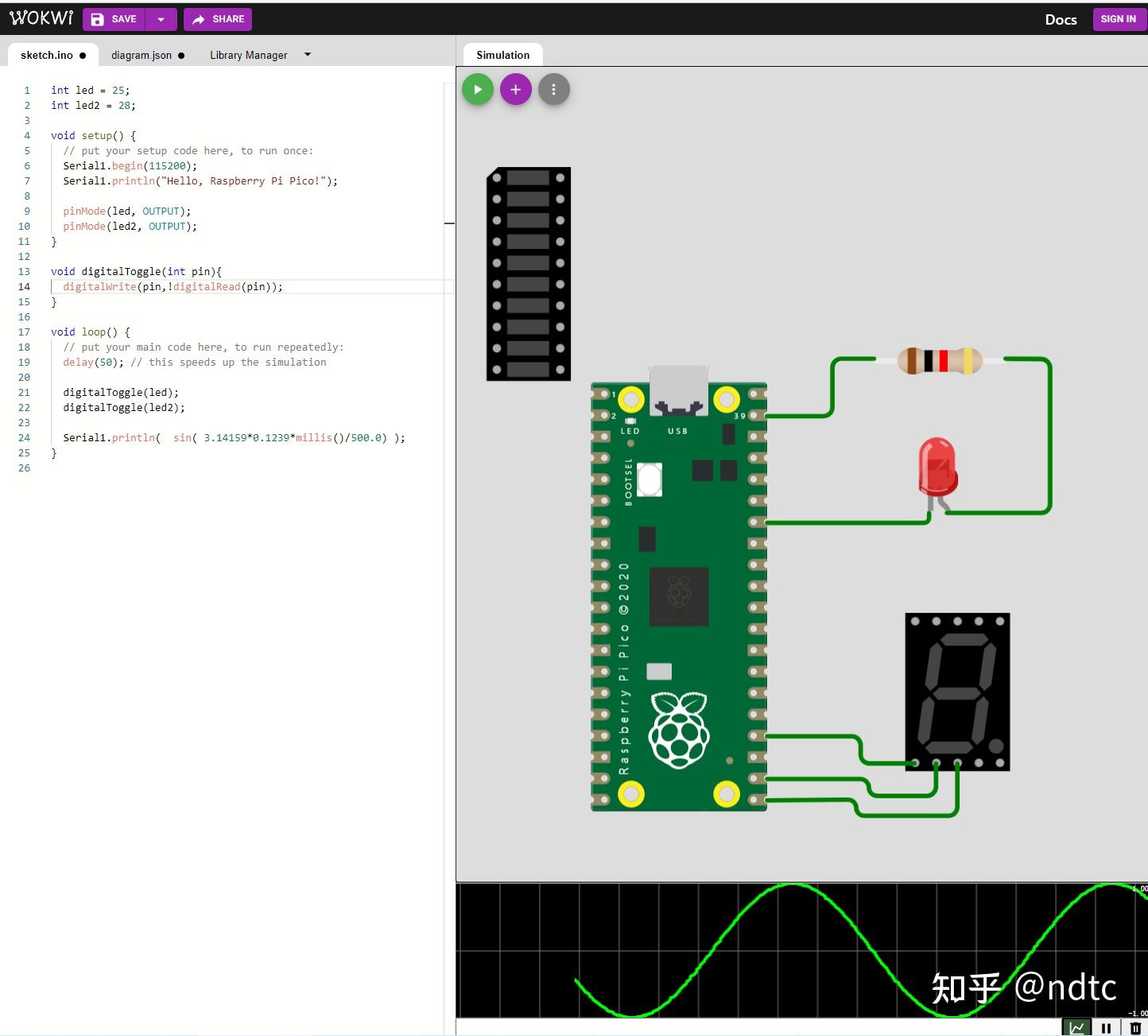Click the red LED component

pos(937,468)
